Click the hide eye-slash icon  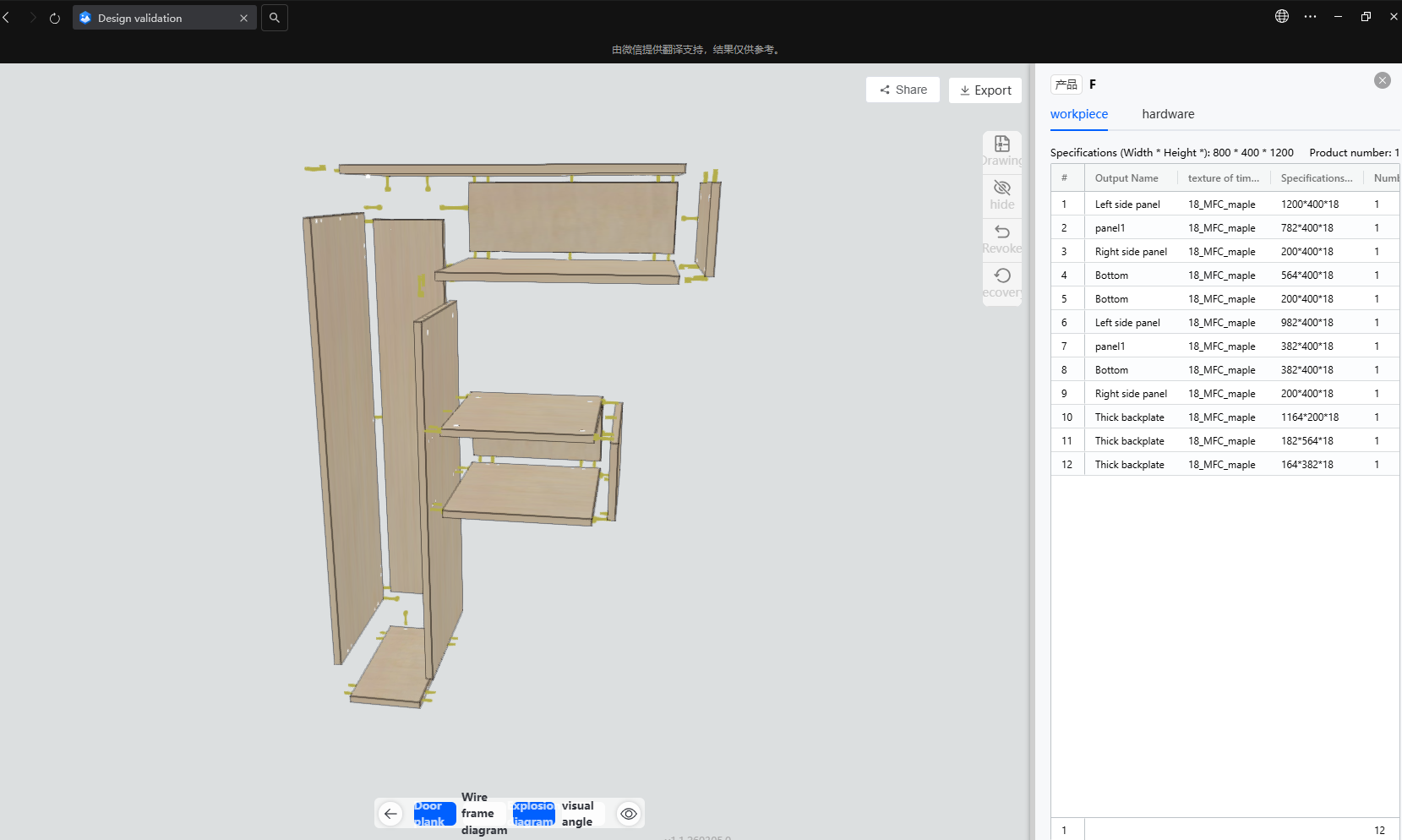(x=1002, y=188)
